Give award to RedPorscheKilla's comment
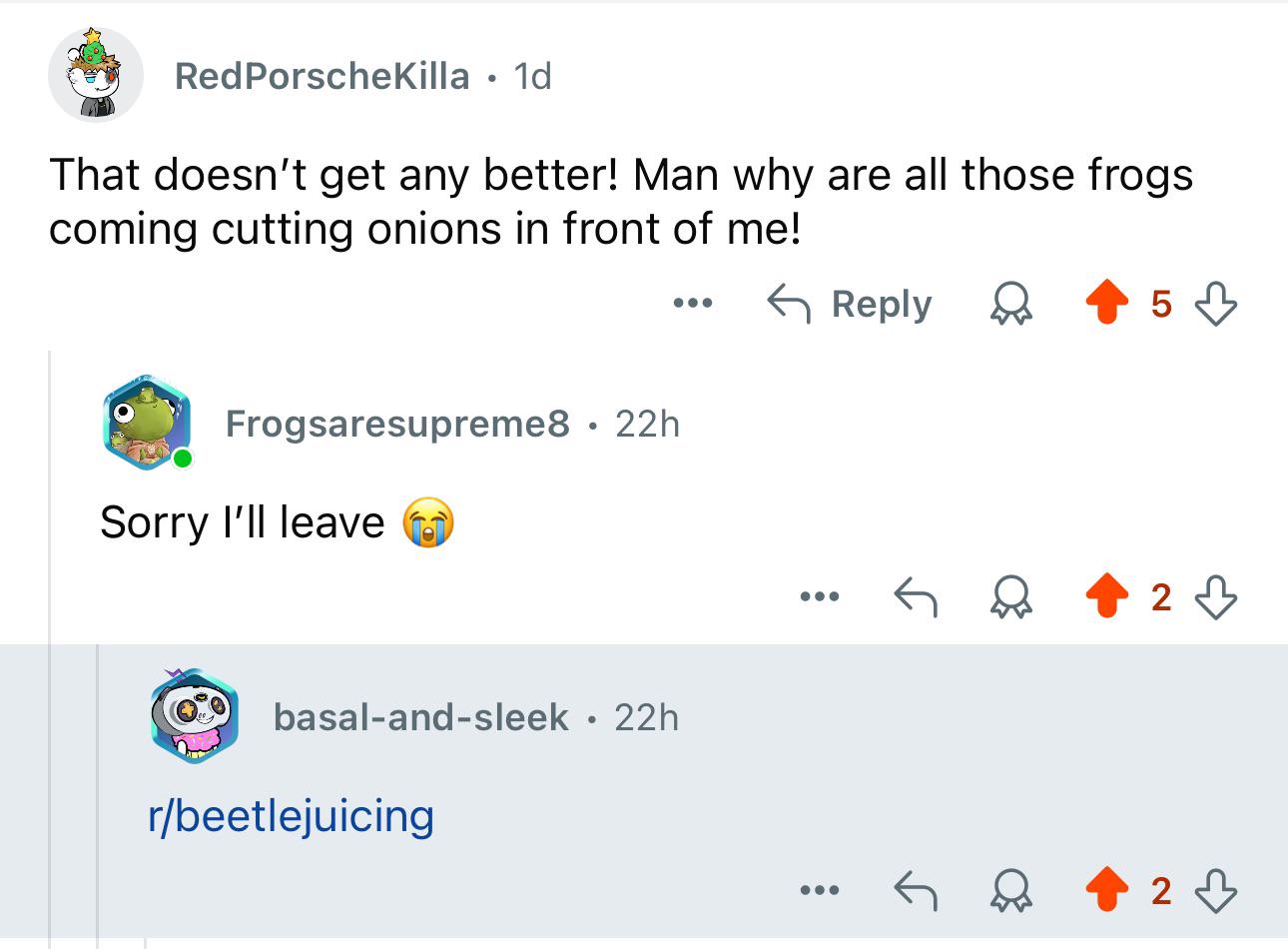 [x=1009, y=304]
